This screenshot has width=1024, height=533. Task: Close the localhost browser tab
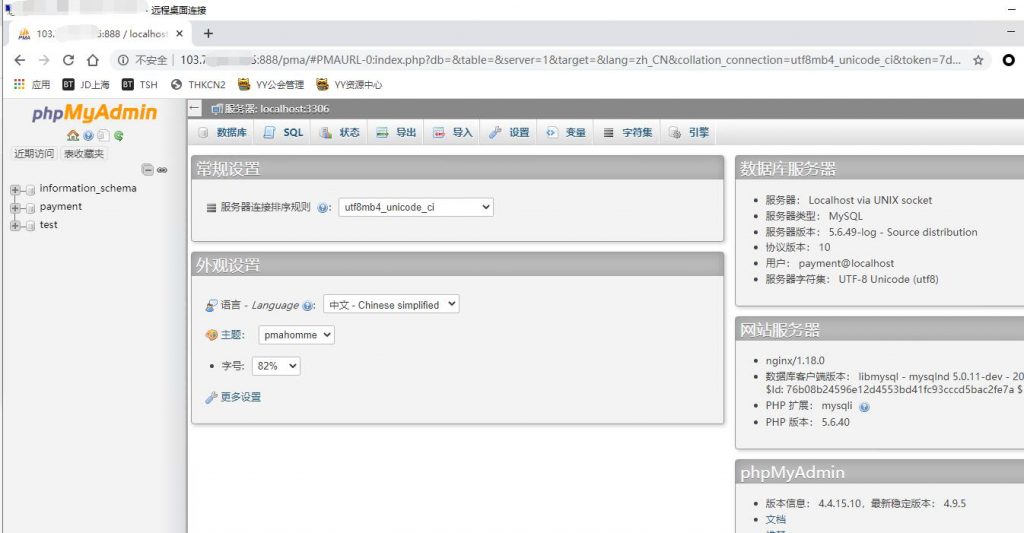pos(180,33)
